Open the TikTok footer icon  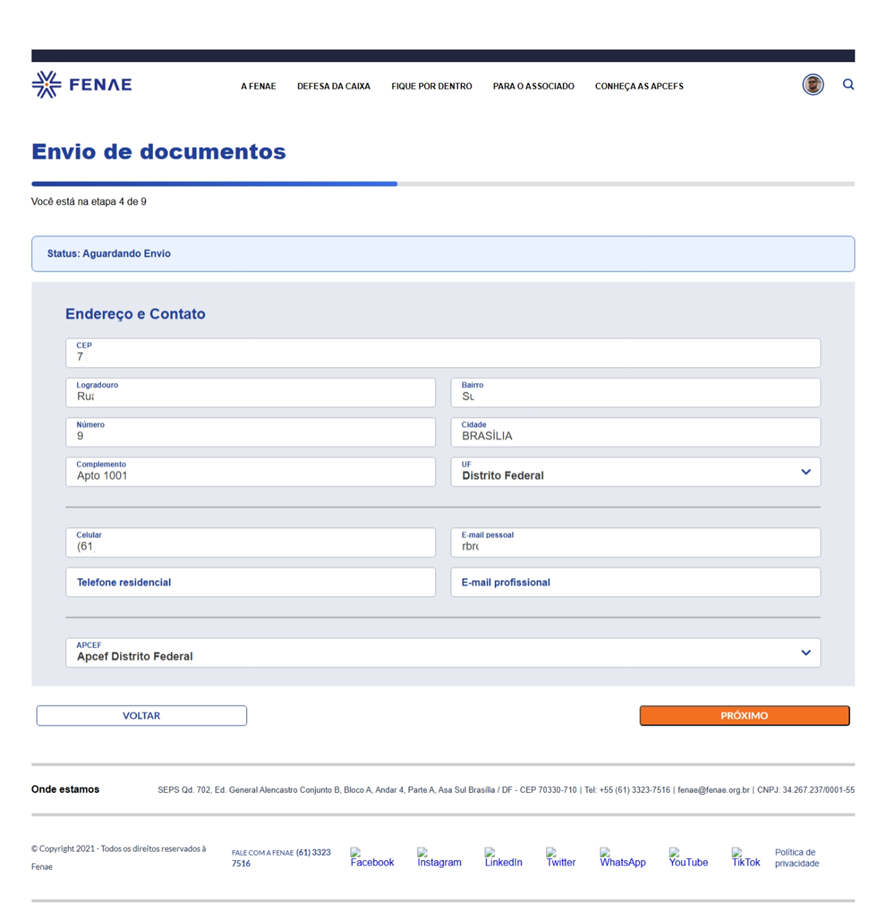[x=745, y=857]
